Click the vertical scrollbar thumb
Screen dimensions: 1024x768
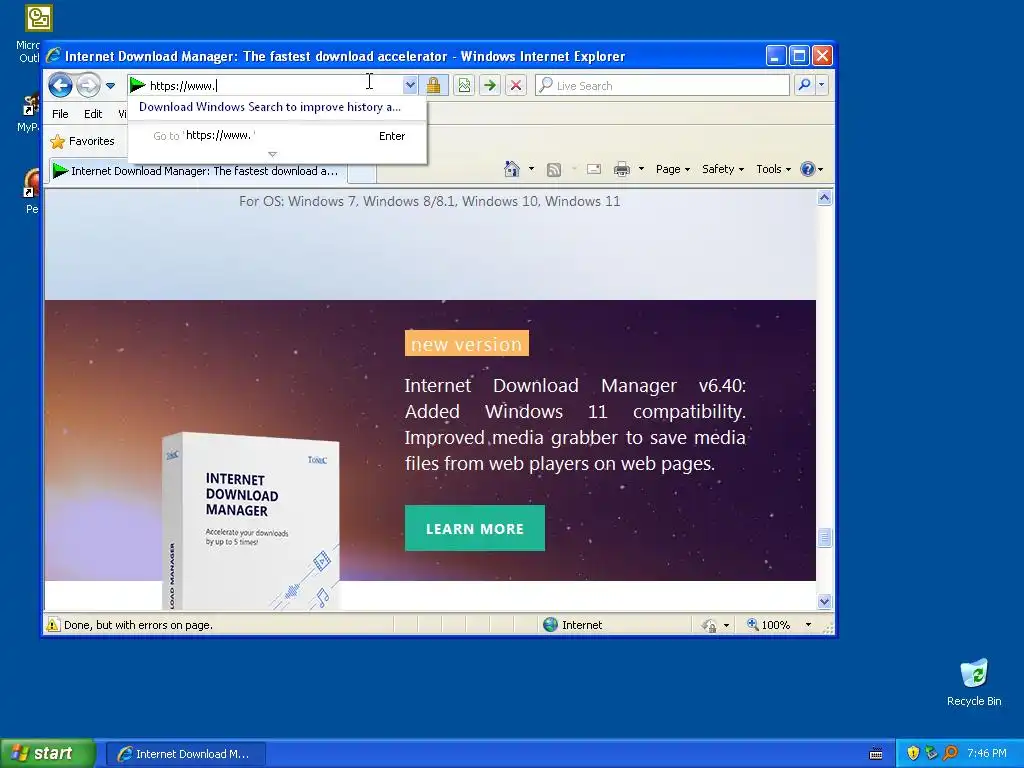[824, 537]
